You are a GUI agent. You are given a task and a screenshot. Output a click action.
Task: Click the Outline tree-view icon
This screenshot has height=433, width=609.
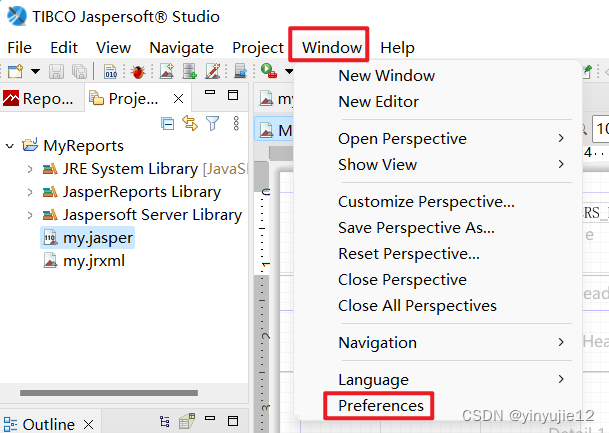[x=165, y=422]
